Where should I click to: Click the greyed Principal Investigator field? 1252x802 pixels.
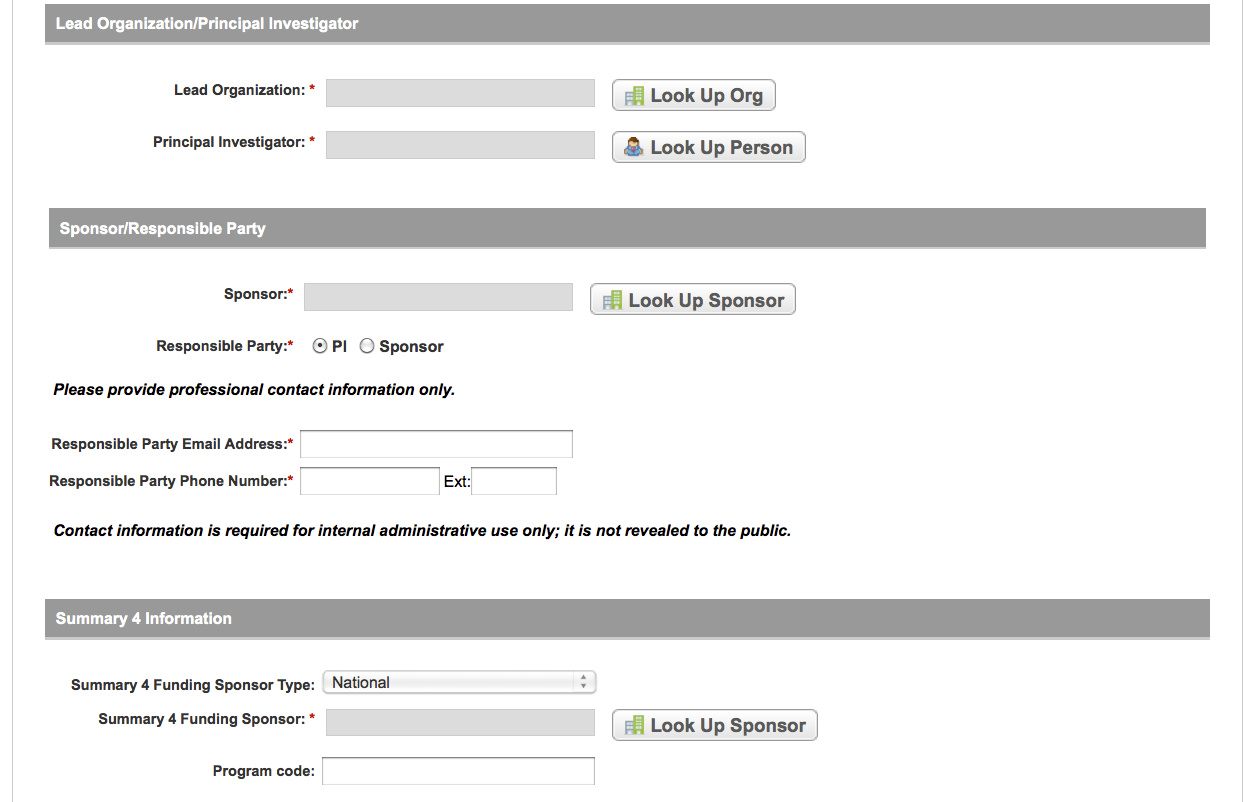(x=460, y=145)
